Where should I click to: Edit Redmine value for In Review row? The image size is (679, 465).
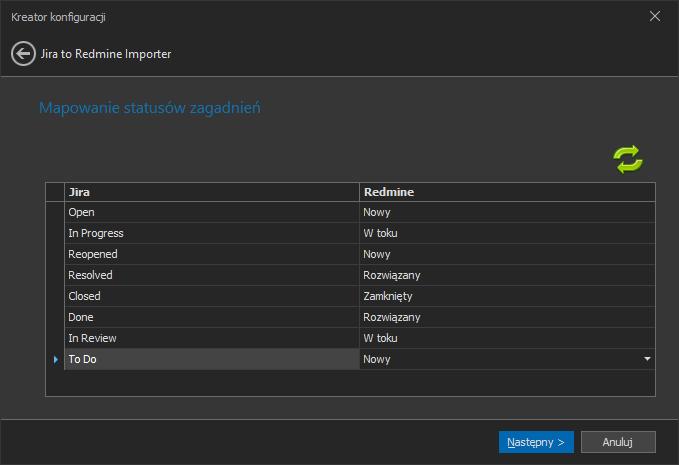click(507, 338)
